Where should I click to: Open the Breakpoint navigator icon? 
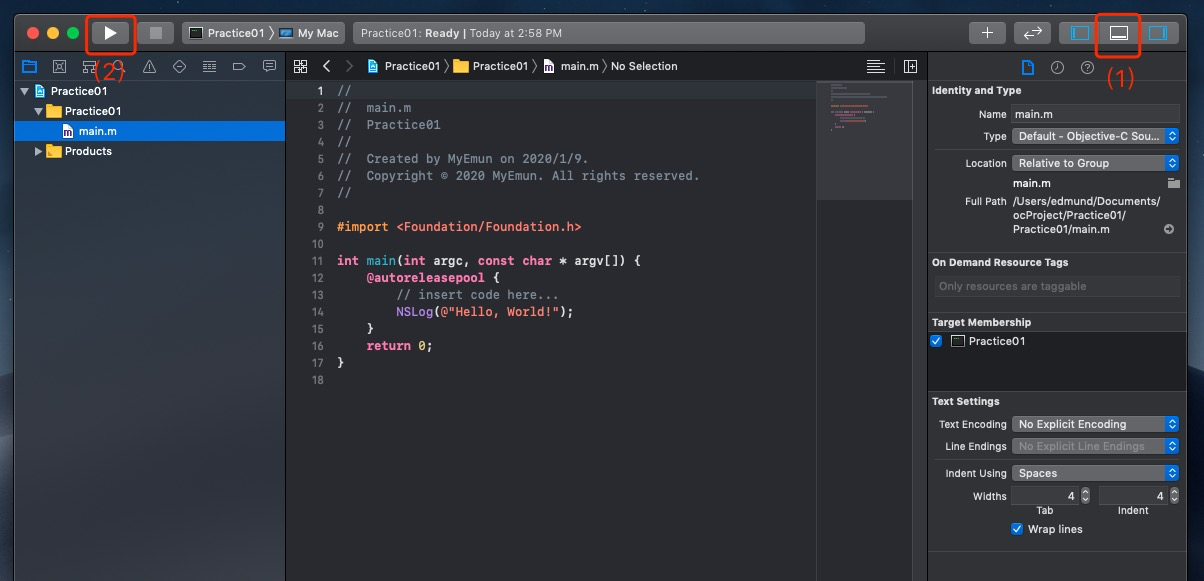239,66
